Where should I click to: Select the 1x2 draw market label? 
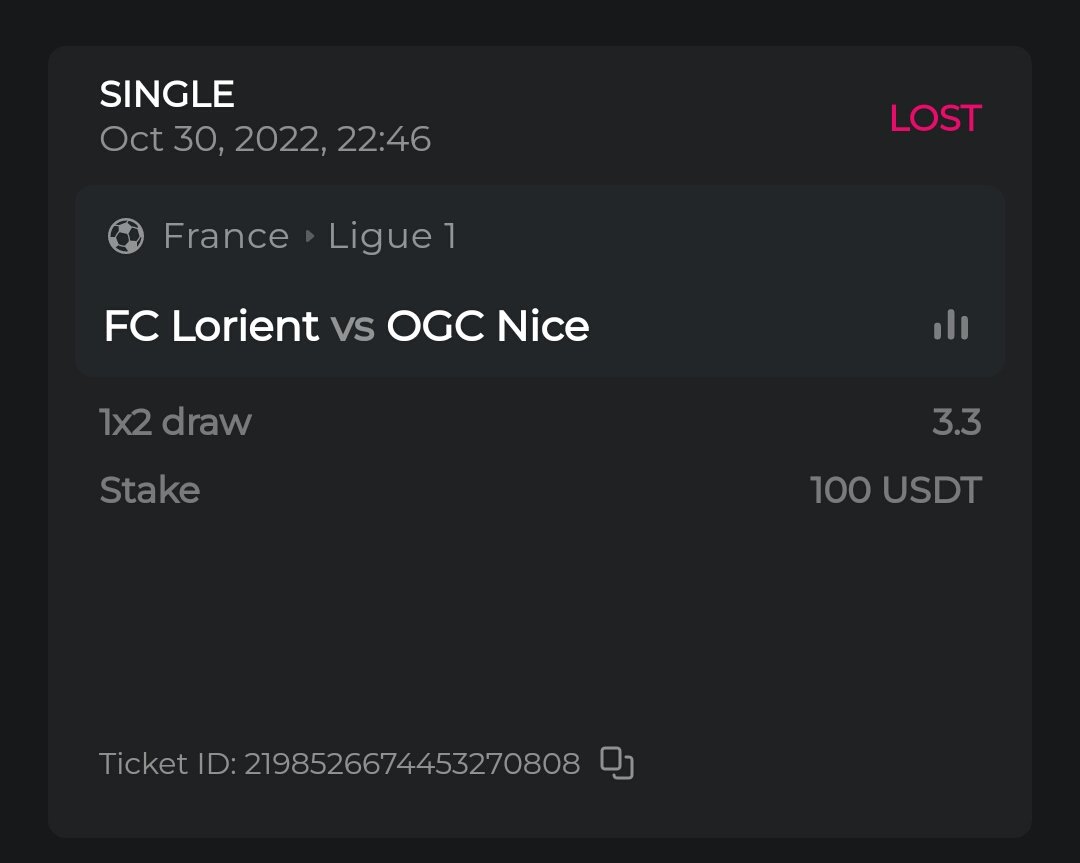click(x=176, y=423)
